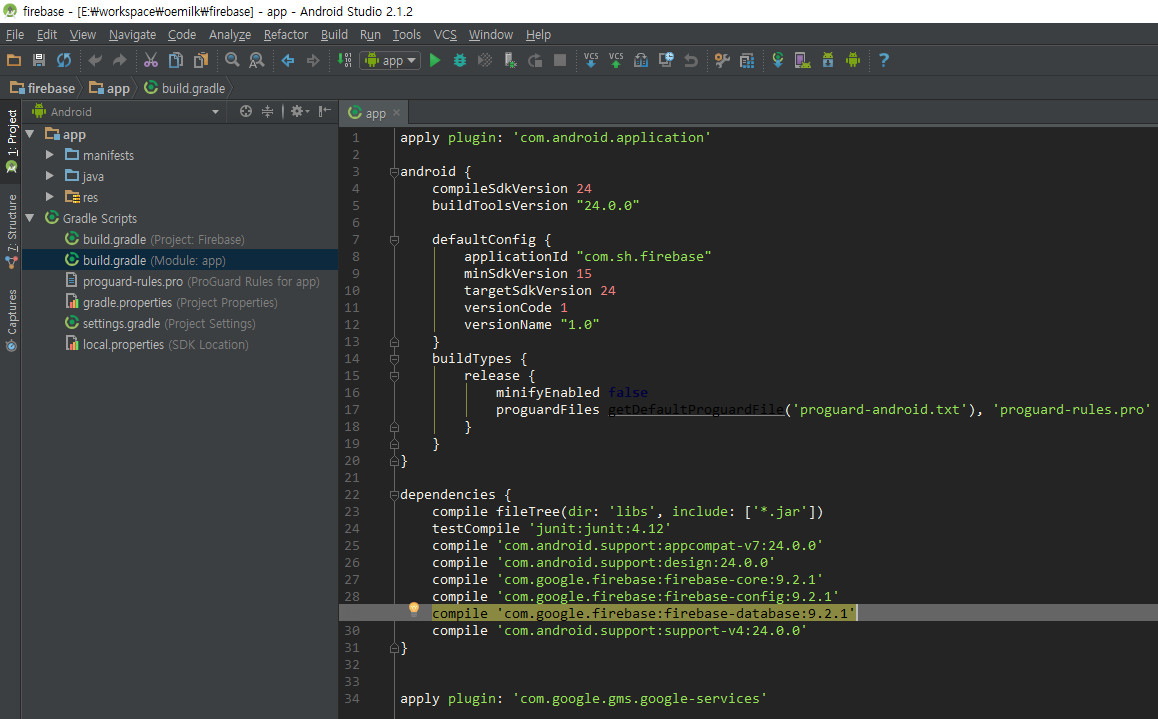Open the Project panel gear settings

pyautogui.click(x=299, y=111)
